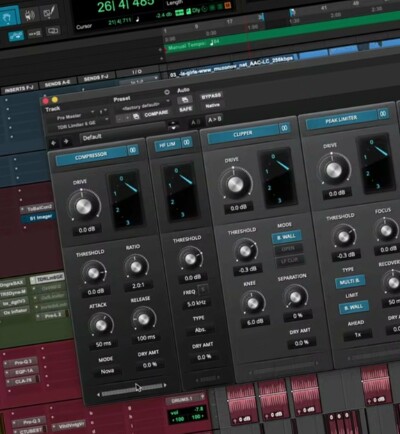Click the SENDS F-J column header
Viewport: 400px width, 434px height.
95,78
